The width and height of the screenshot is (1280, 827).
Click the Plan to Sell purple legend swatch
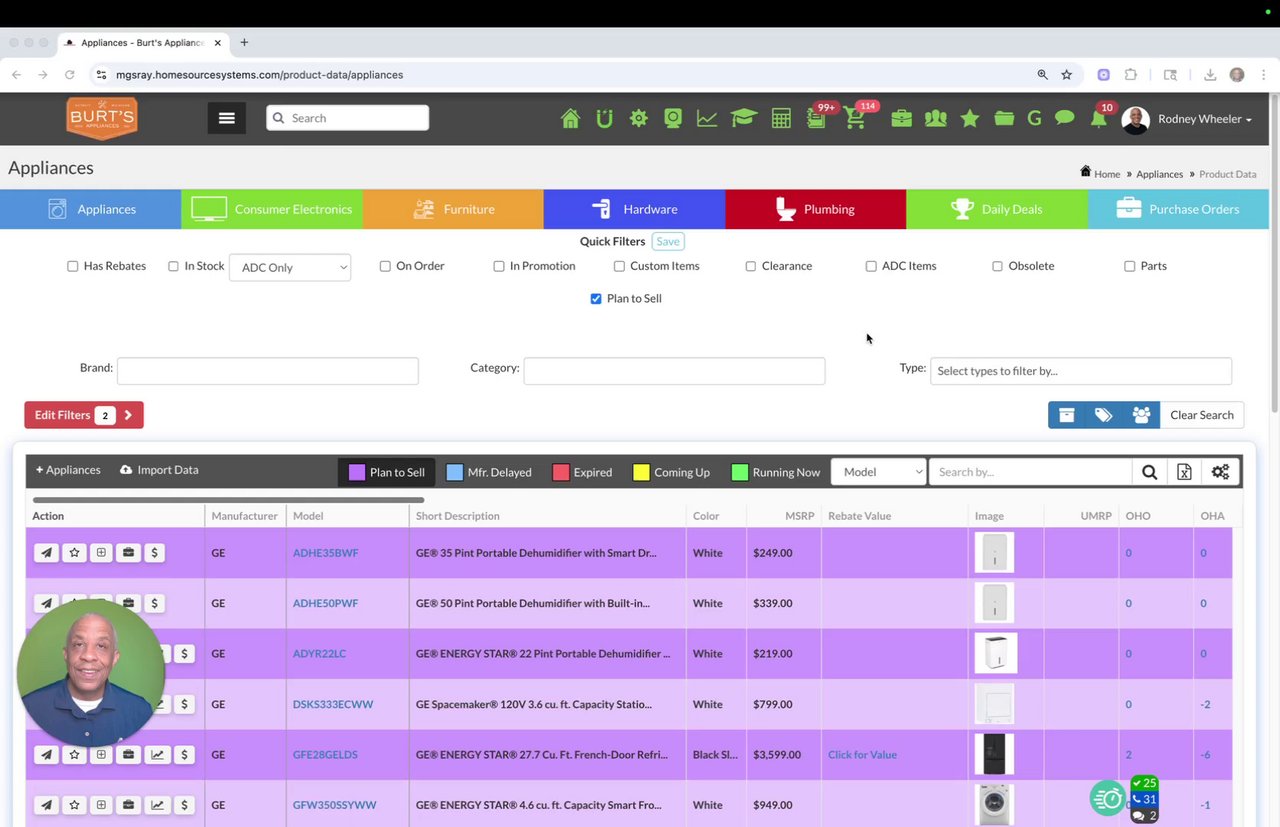(x=357, y=472)
